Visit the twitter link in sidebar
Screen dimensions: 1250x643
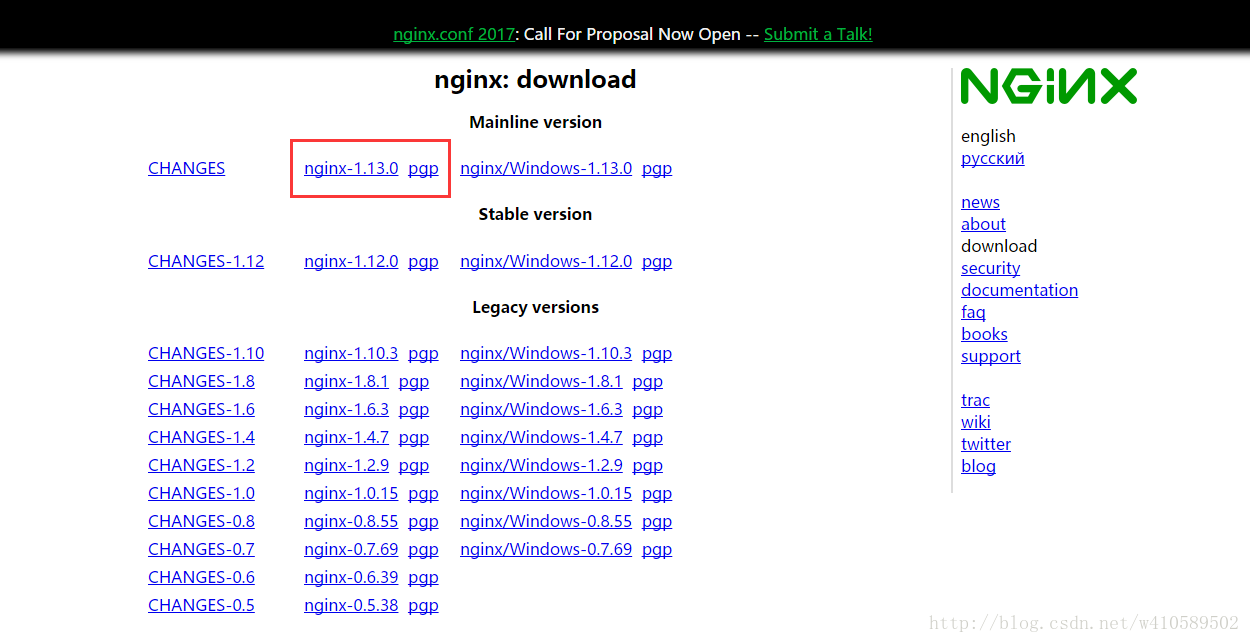coord(986,444)
